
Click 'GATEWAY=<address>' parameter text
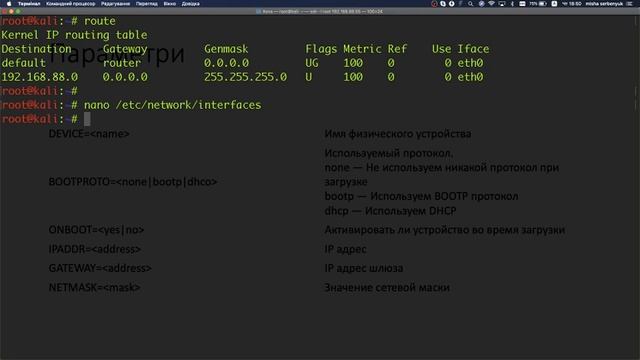[100, 268]
